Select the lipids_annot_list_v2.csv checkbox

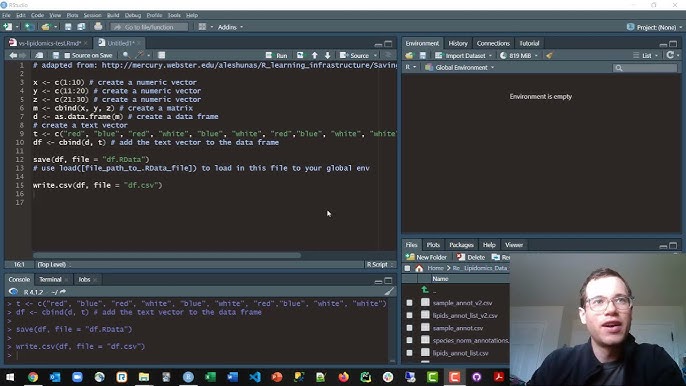pos(409,316)
